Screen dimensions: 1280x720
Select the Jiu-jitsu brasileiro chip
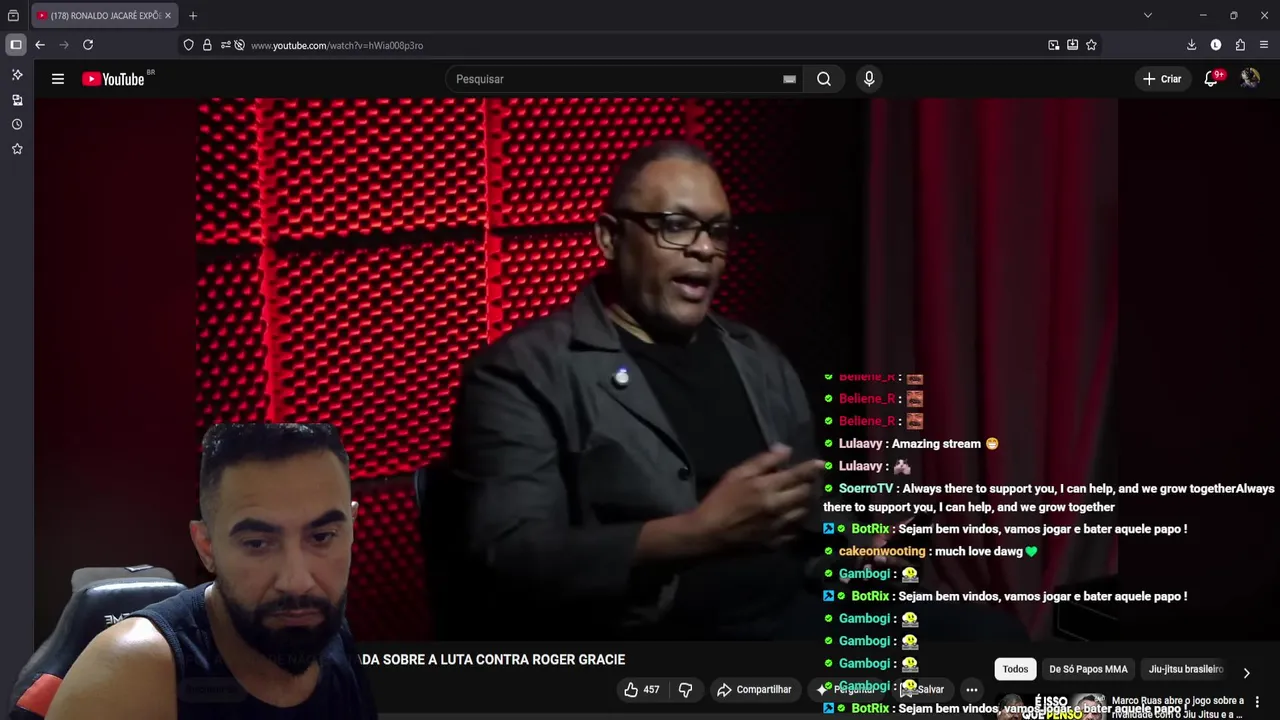point(1186,669)
